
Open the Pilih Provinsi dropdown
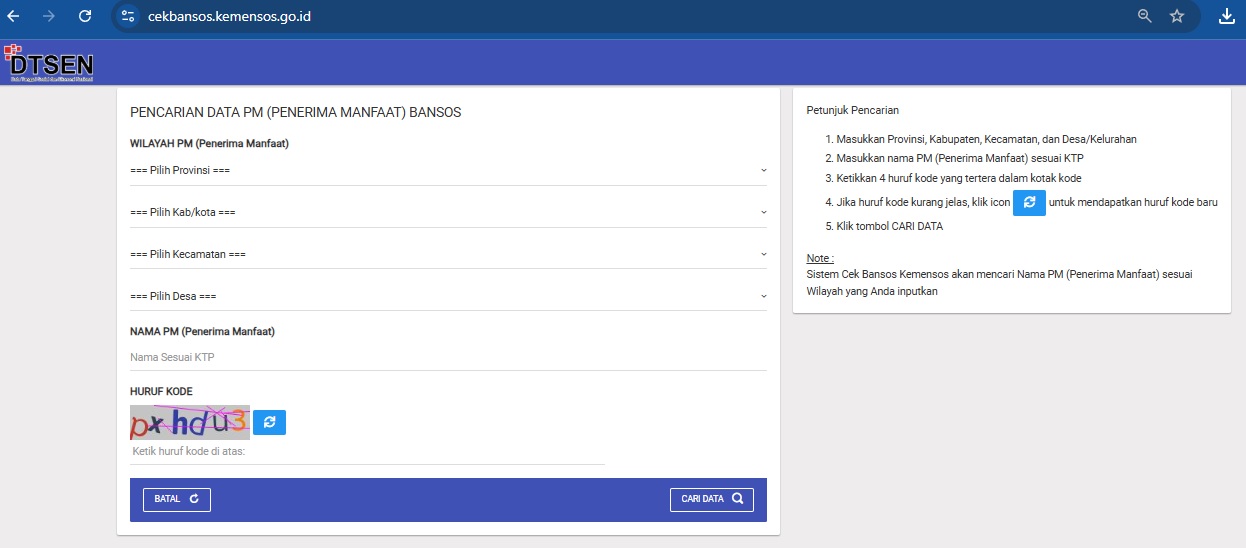448,171
